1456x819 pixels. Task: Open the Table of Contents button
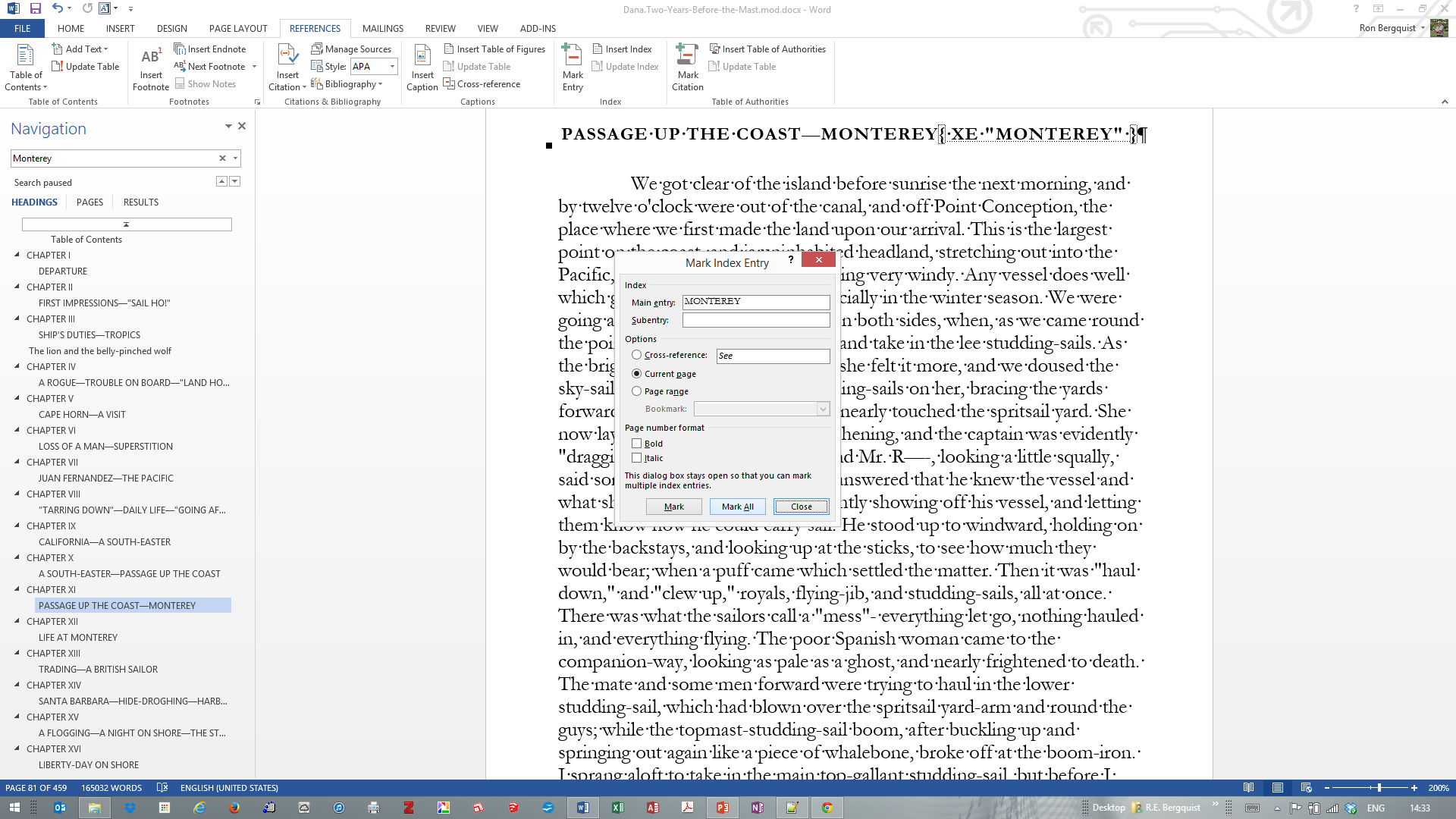[x=26, y=68]
